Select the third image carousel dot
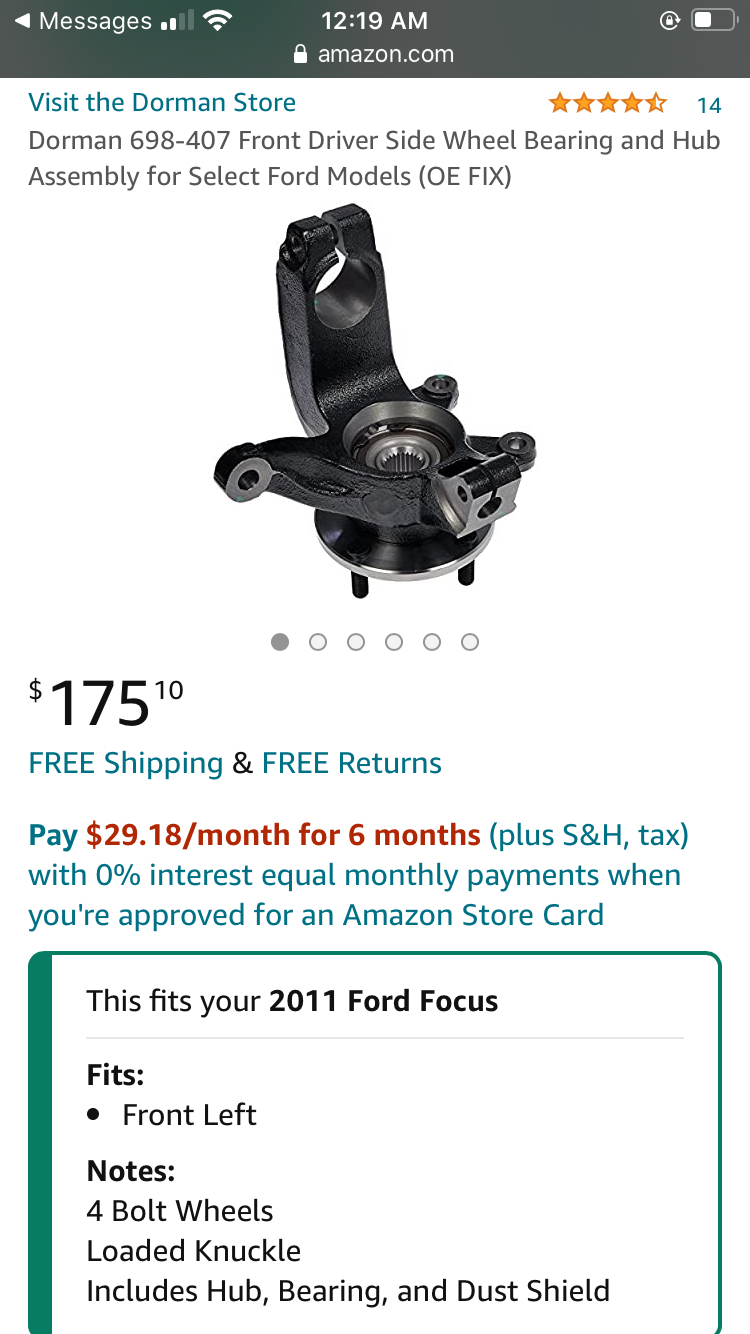The width and height of the screenshot is (750, 1334). point(356,642)
